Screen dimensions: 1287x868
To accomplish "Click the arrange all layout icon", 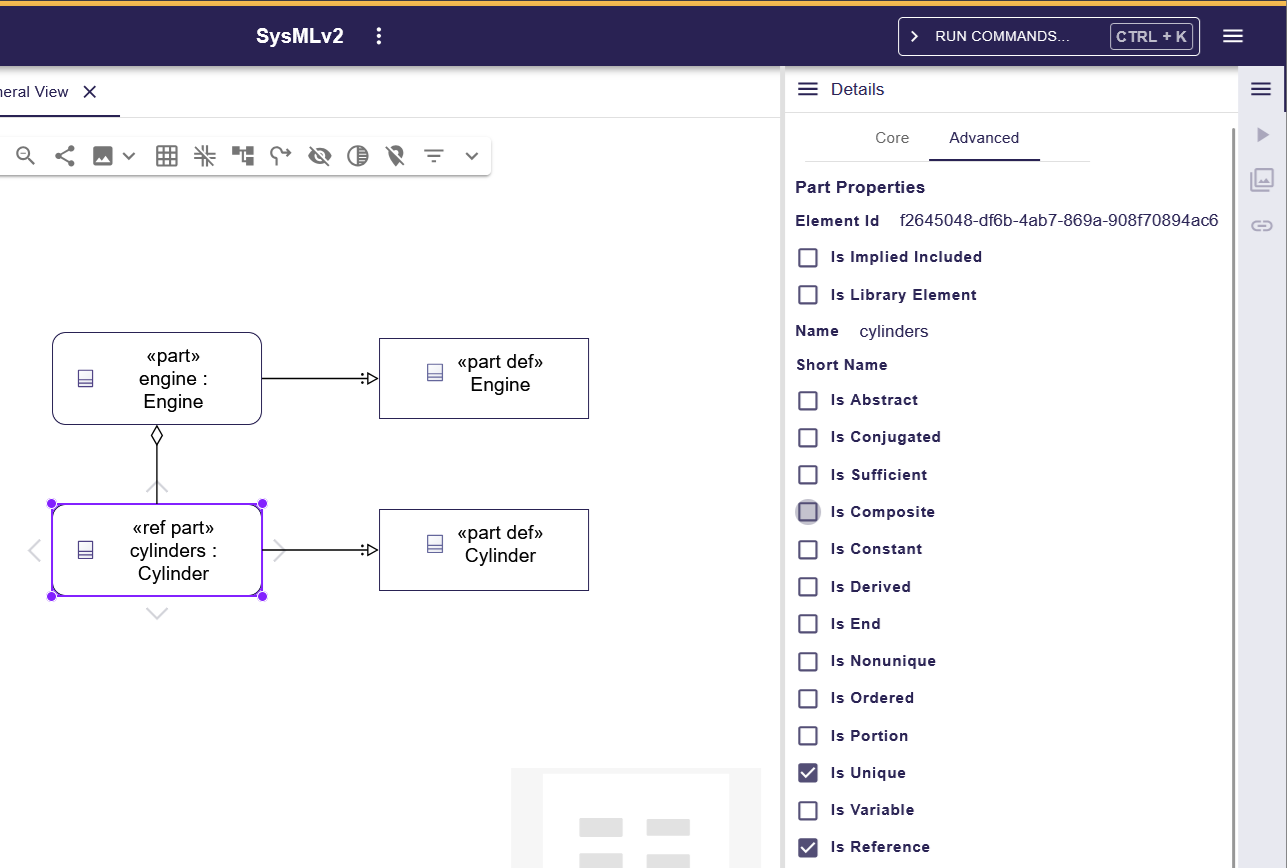I will pyautogui.click(x=243, y=156).
